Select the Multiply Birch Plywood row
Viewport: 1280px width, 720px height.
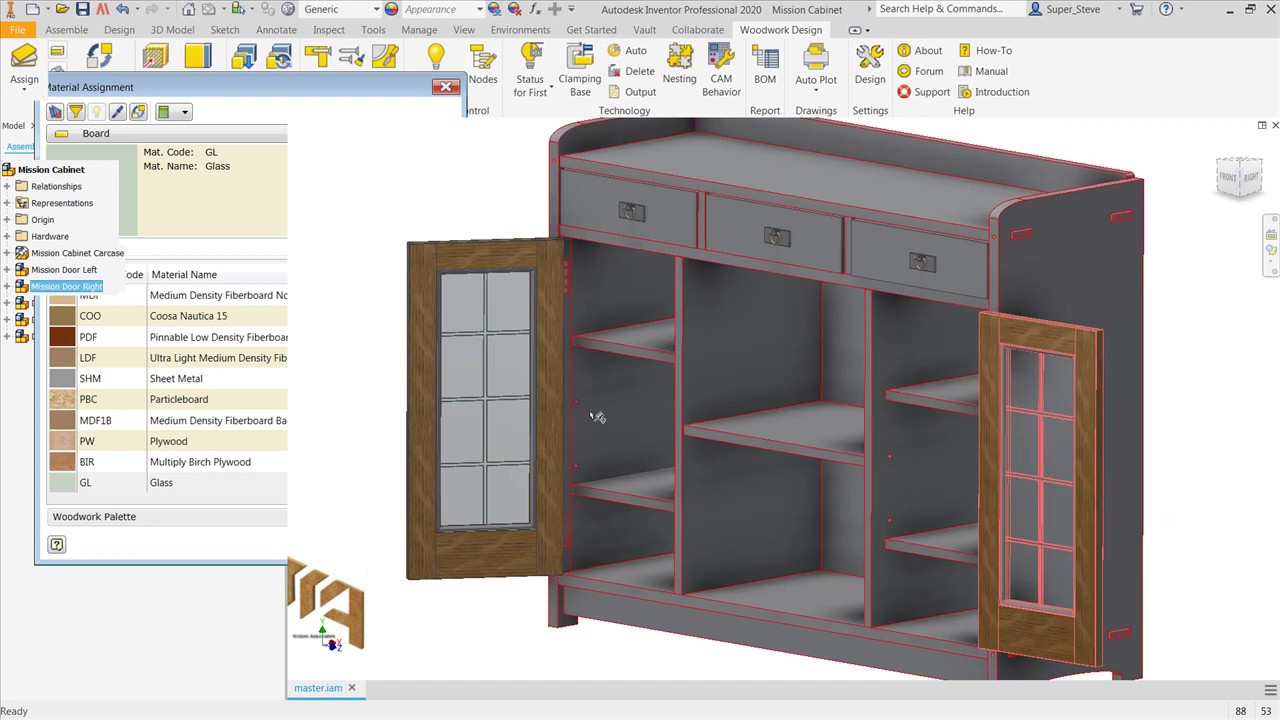[167, 462]
